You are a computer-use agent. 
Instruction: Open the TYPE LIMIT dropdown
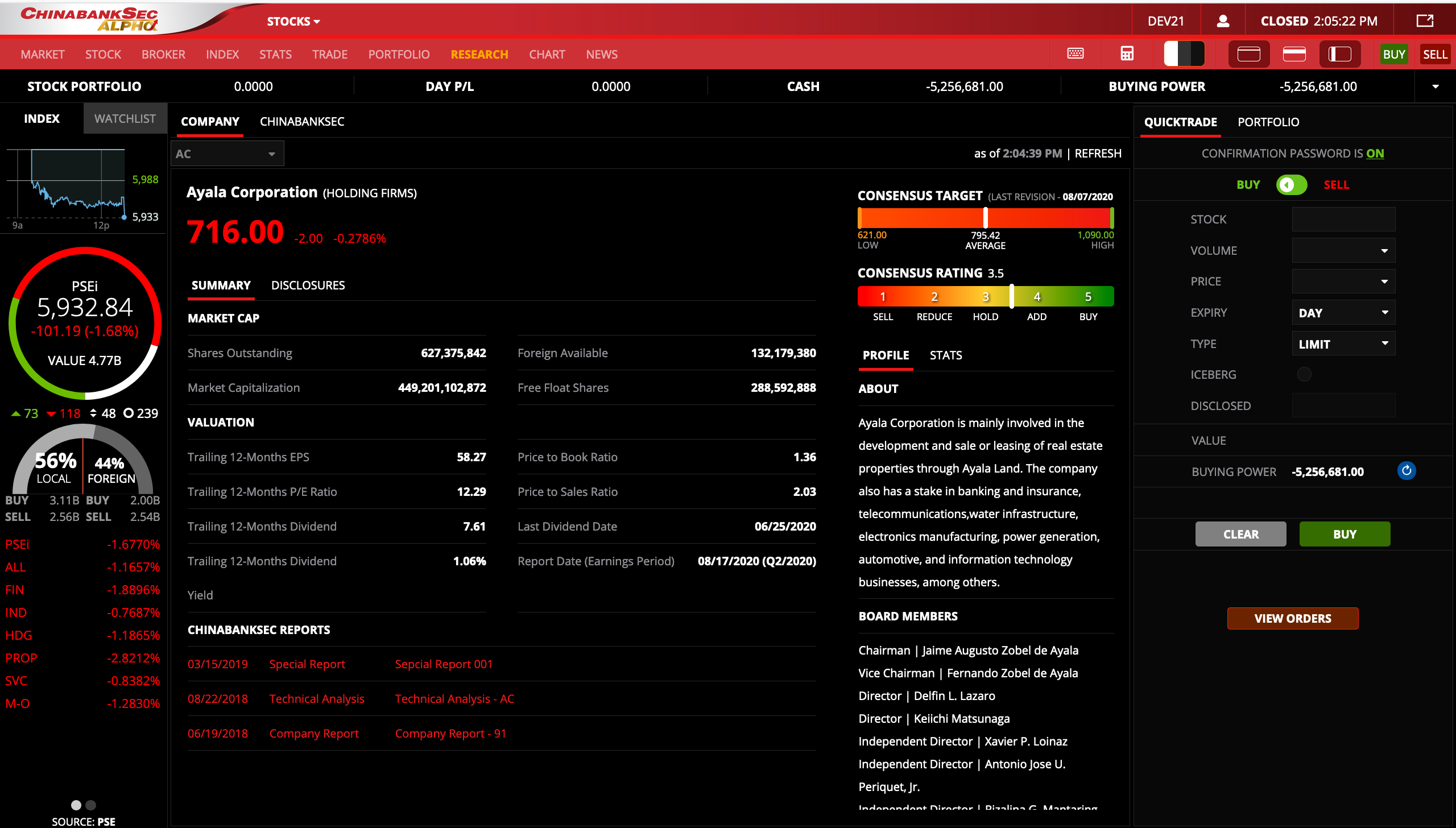pos(1343,344)
